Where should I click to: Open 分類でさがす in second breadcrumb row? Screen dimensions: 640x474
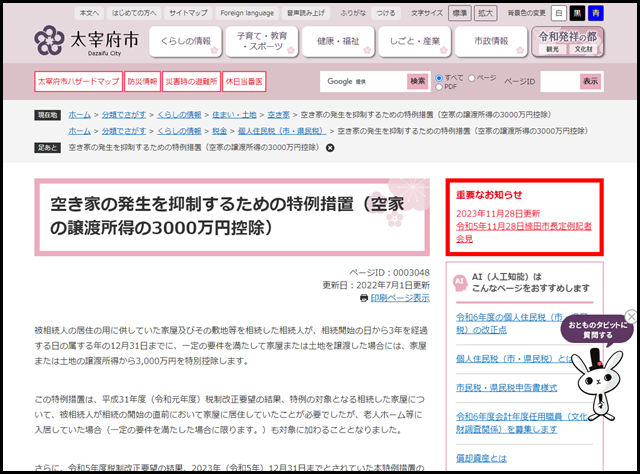tap(124, 131)
